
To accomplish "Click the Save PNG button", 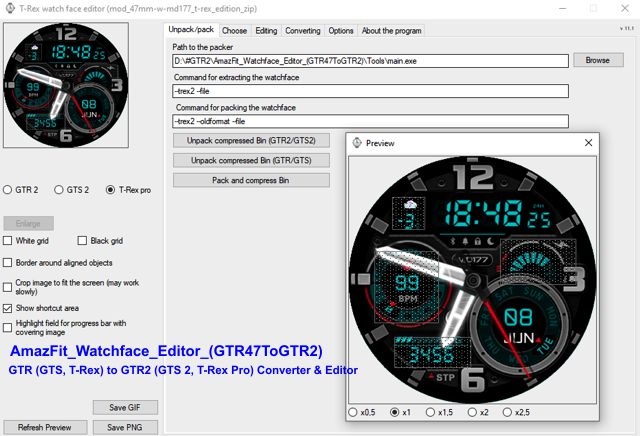I will coord(125,427).
